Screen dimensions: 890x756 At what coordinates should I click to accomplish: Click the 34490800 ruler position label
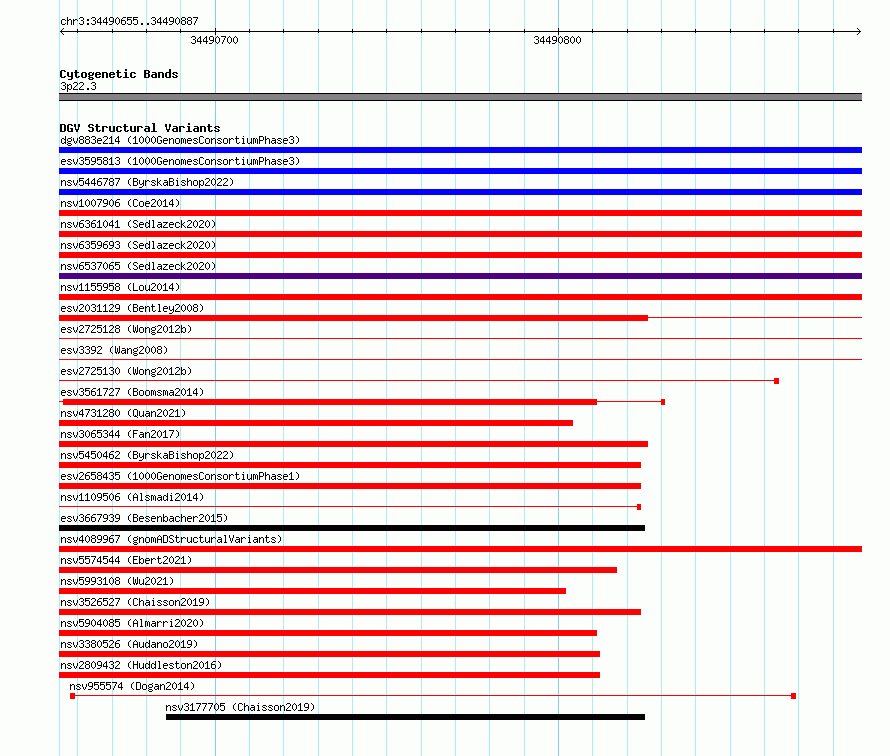pyautogui.click(x=557, y=40)
